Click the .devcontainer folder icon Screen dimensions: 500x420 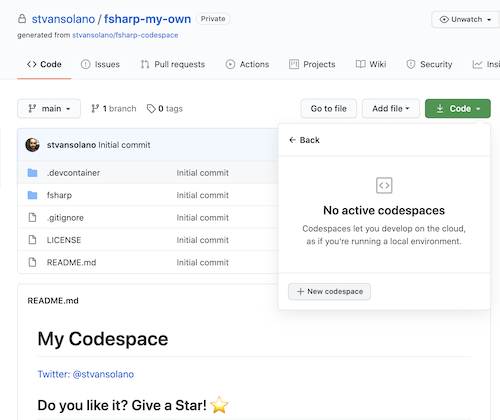tap(32, 173)
